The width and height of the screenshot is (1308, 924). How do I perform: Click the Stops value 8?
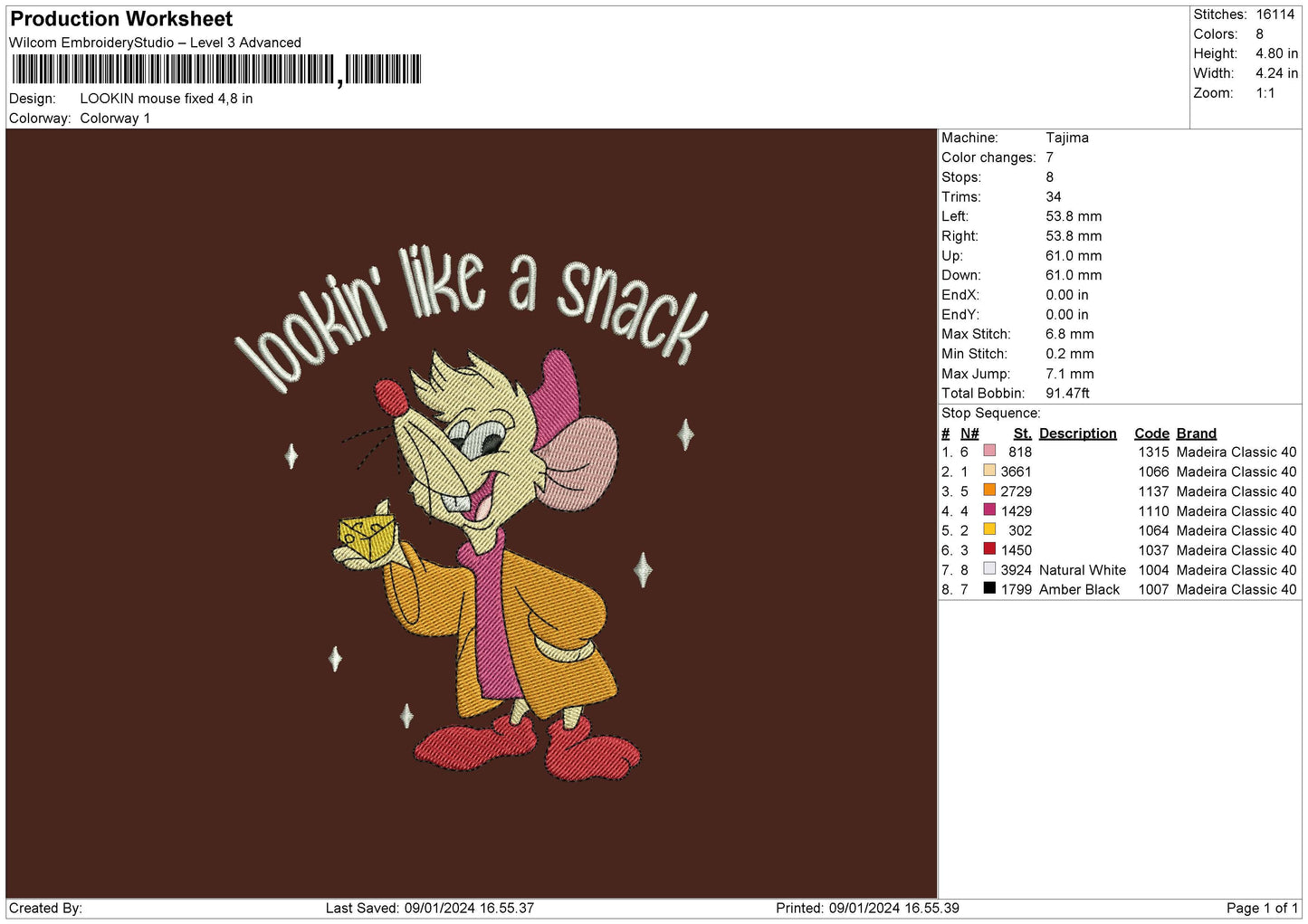pos(1049,177)
